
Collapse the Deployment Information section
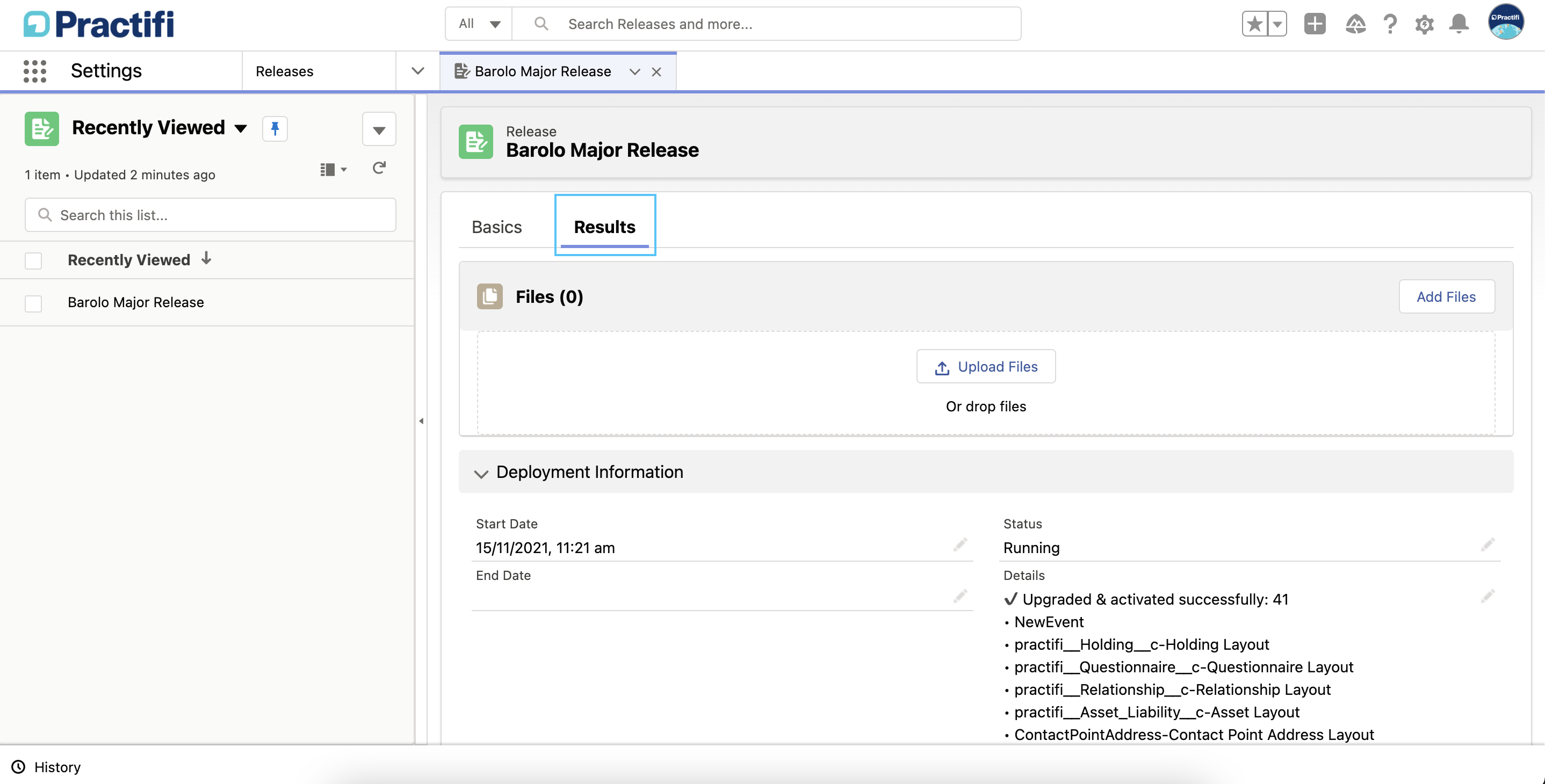coord(480,474)
